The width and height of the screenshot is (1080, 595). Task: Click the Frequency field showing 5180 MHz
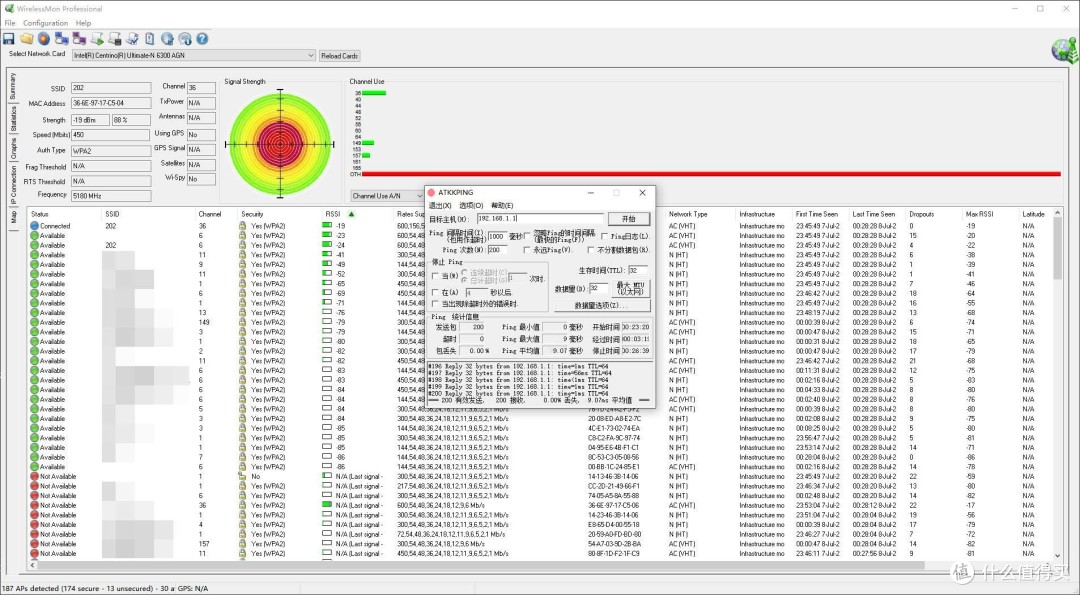pos(111,196)
